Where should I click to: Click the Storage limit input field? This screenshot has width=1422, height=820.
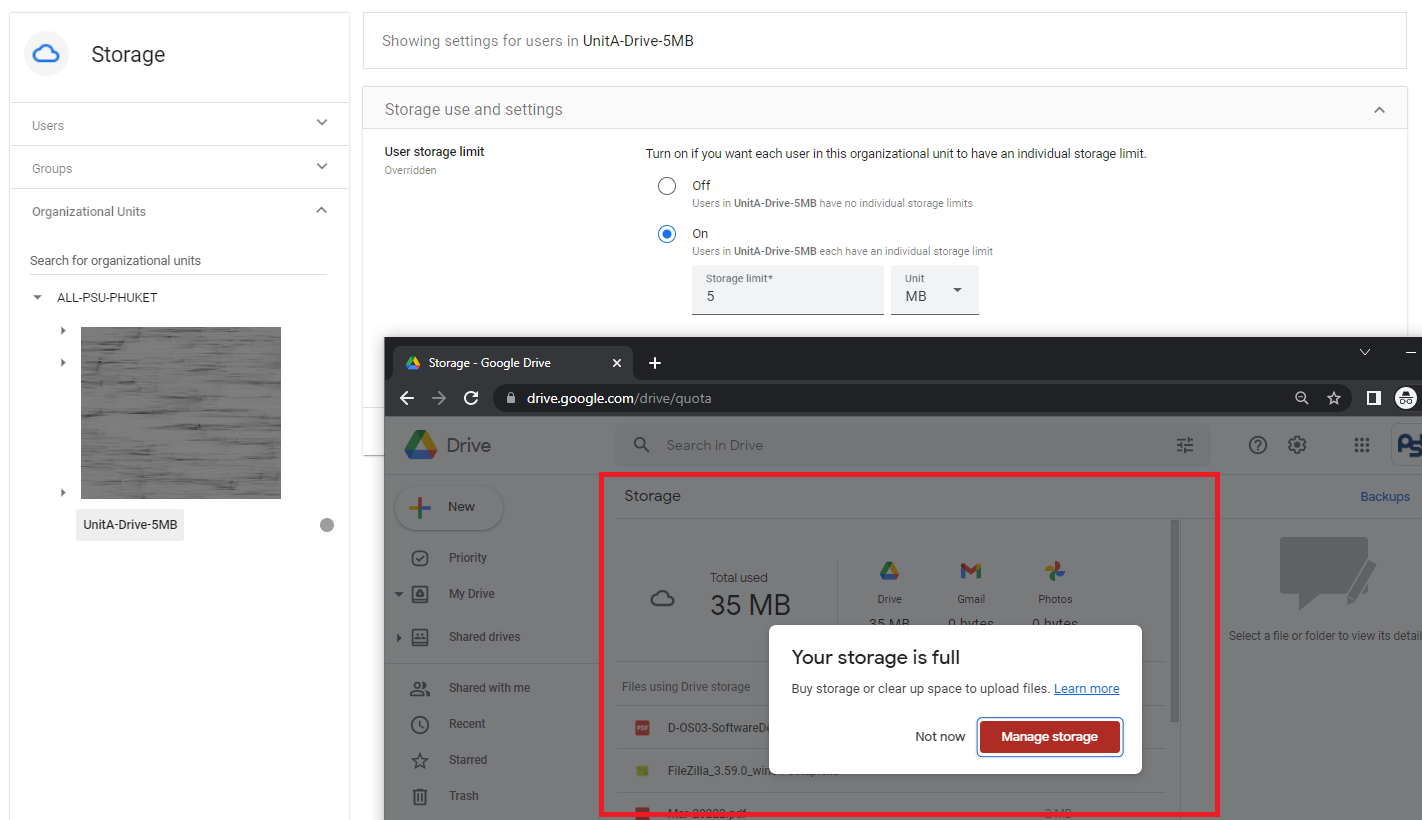pos(787,296)
